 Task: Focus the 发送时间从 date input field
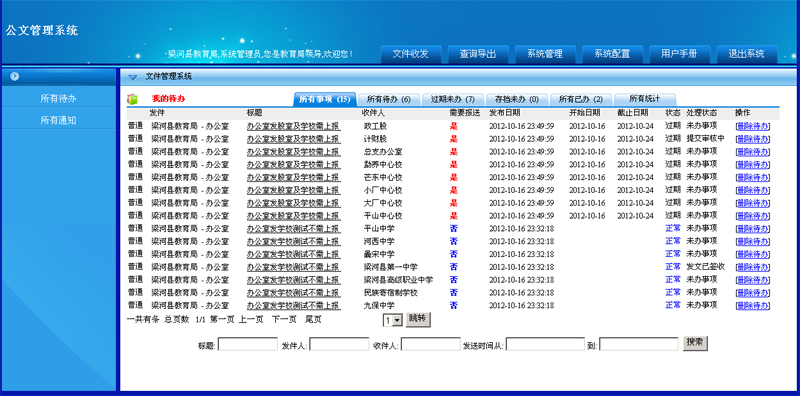545,344
